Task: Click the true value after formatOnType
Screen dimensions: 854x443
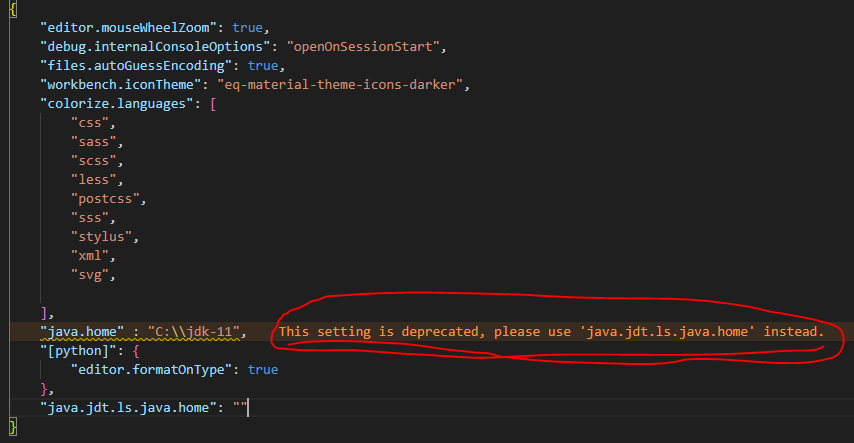Action: pos(263,370)
